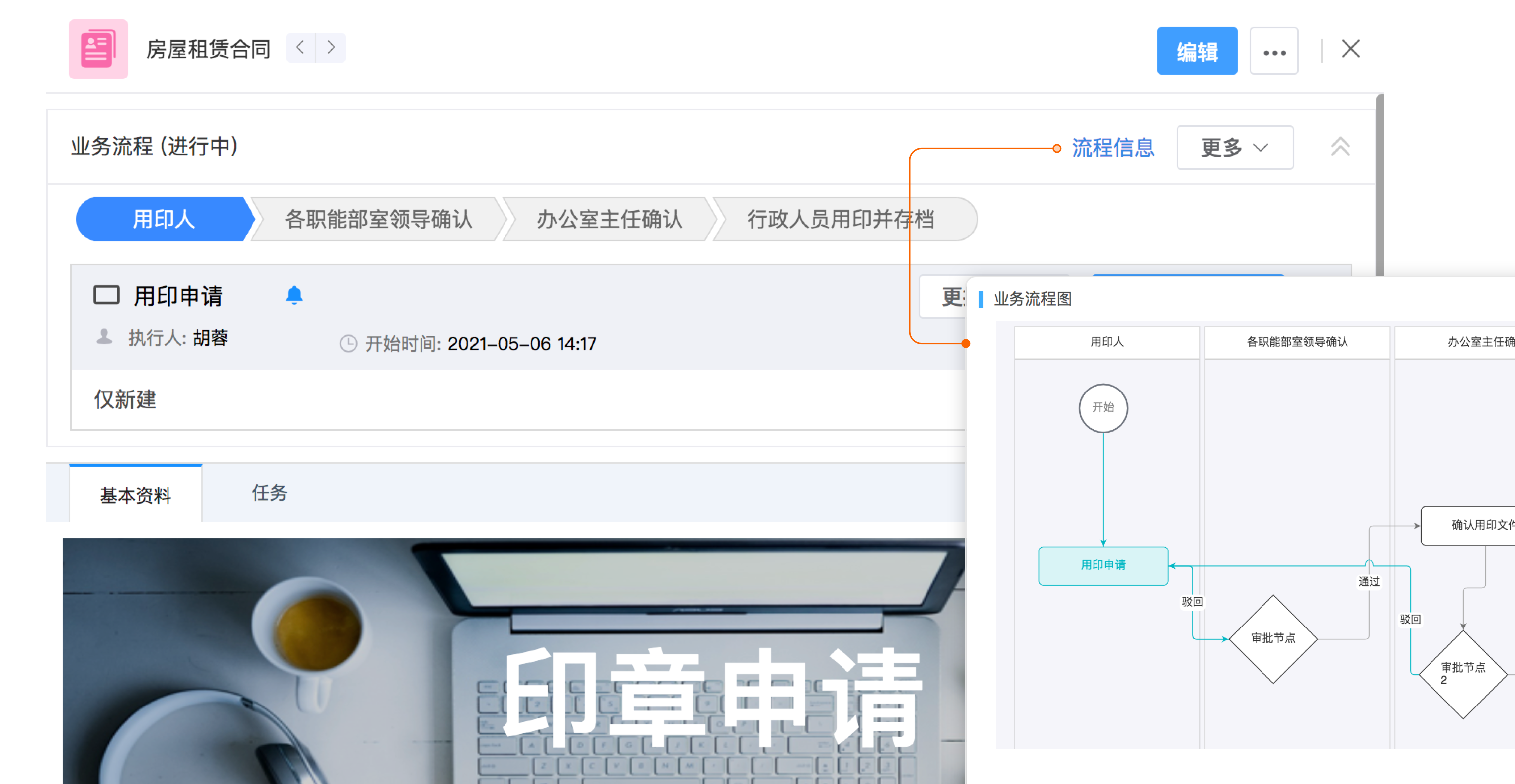Expand the 更多 dropdown in process header
The height and width of the screenshot is (784, 1515).
(x=1235, y=148)
